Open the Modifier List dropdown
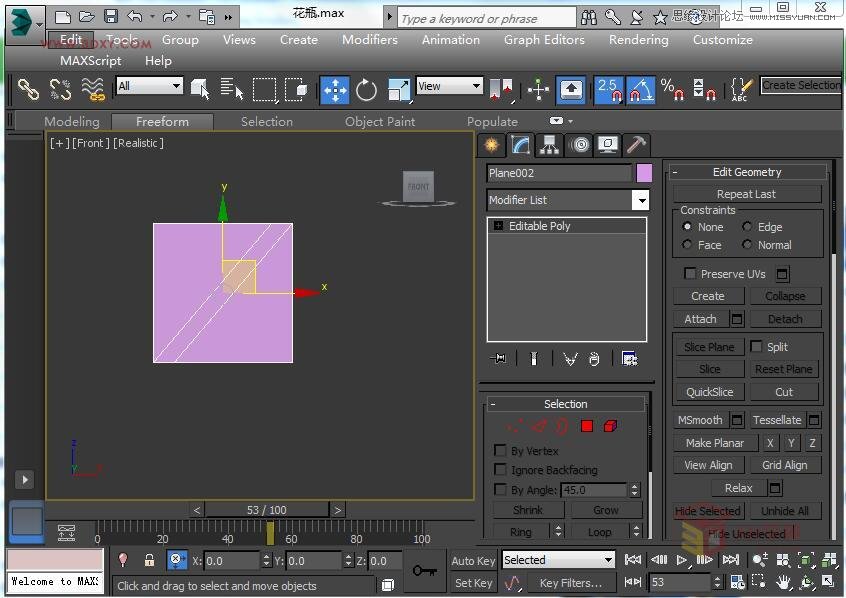846x598 pixels. tap(640, 200)
